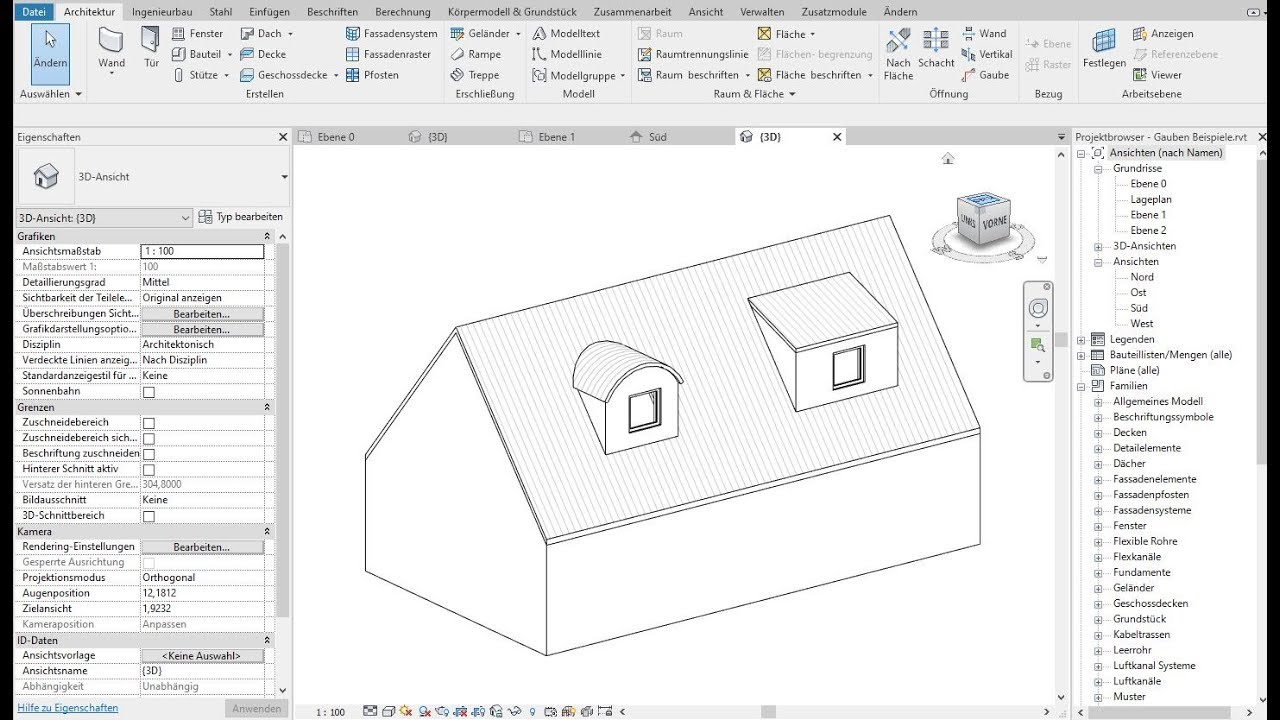Screen dimensions: 1280x720
Task: Open the Festlegen work plane tool
Action: [1104, 48]
